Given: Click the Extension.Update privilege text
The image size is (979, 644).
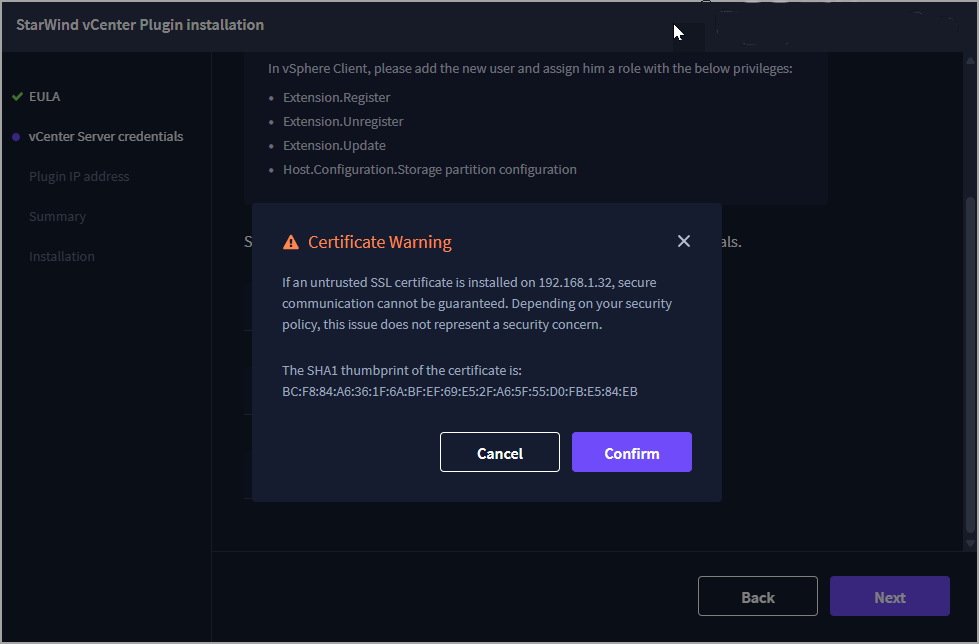Looking at the screenshot, I should 334,146.
